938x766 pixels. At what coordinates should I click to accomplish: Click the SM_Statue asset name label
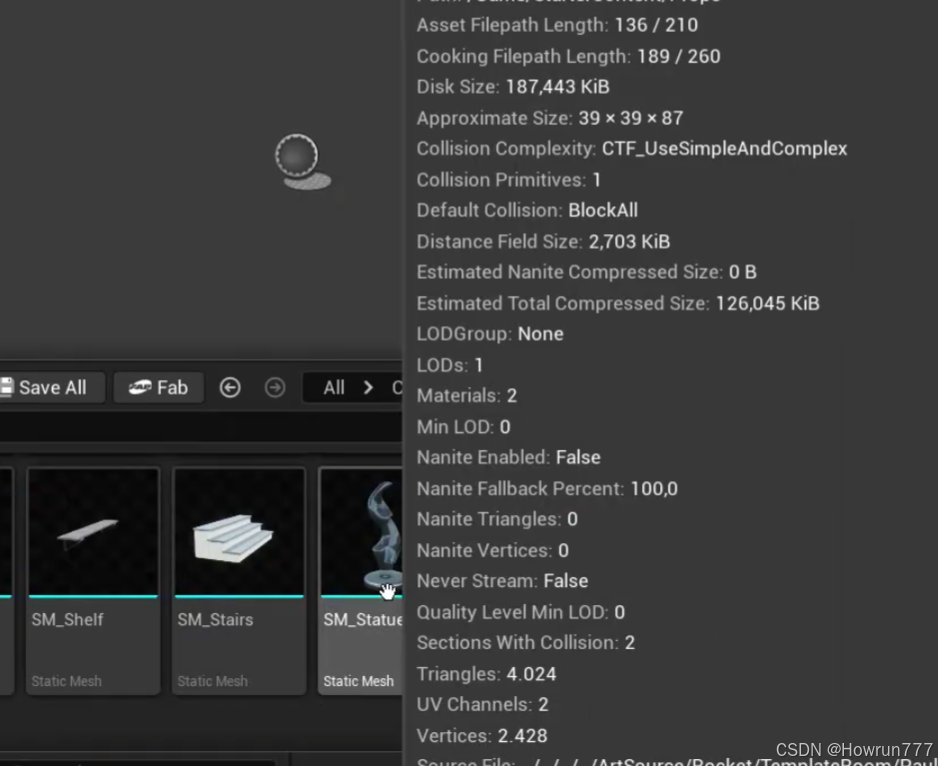pos(363,619)
